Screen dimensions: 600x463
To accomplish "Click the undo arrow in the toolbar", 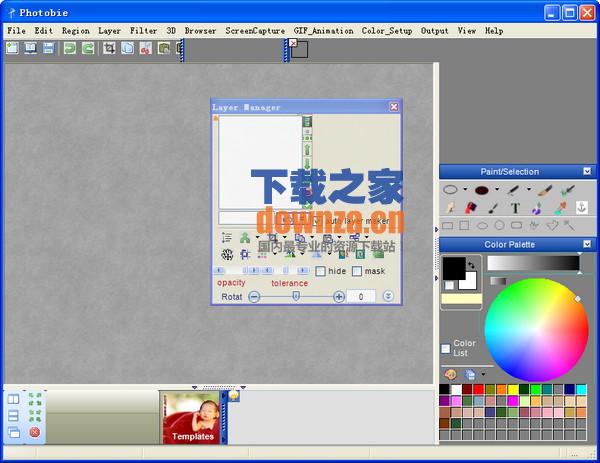I will tap(70, 48).
